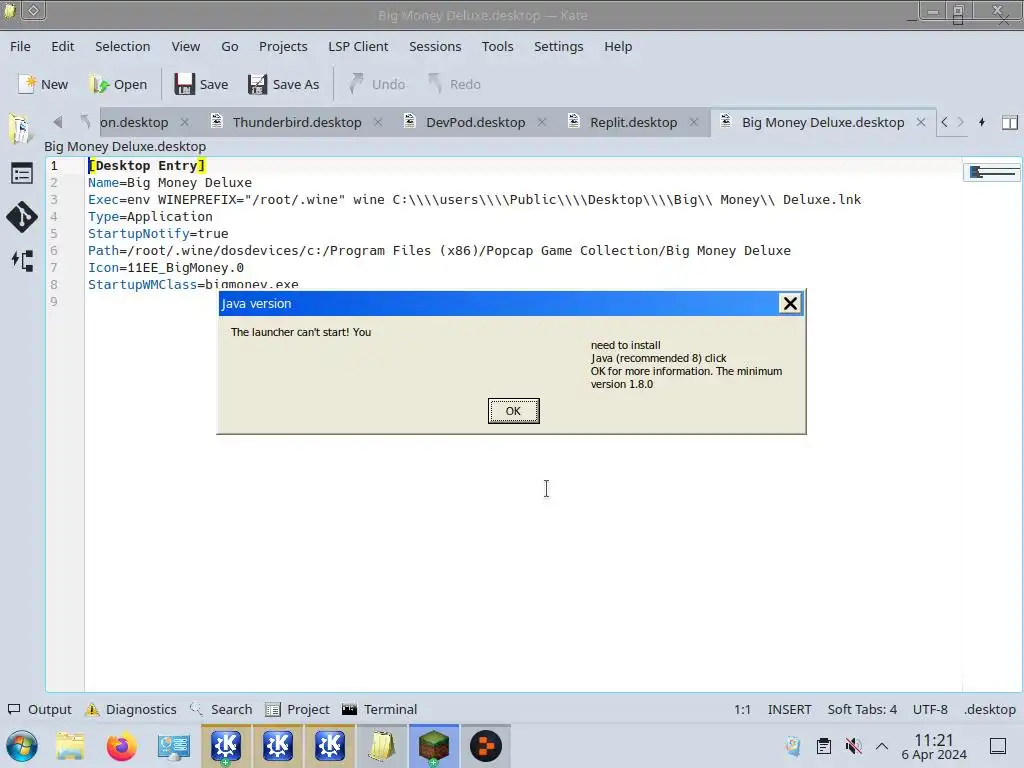Open the Diagnostics panel
The width and height of the screenshot is (1024, 768).
click(131, 709)
